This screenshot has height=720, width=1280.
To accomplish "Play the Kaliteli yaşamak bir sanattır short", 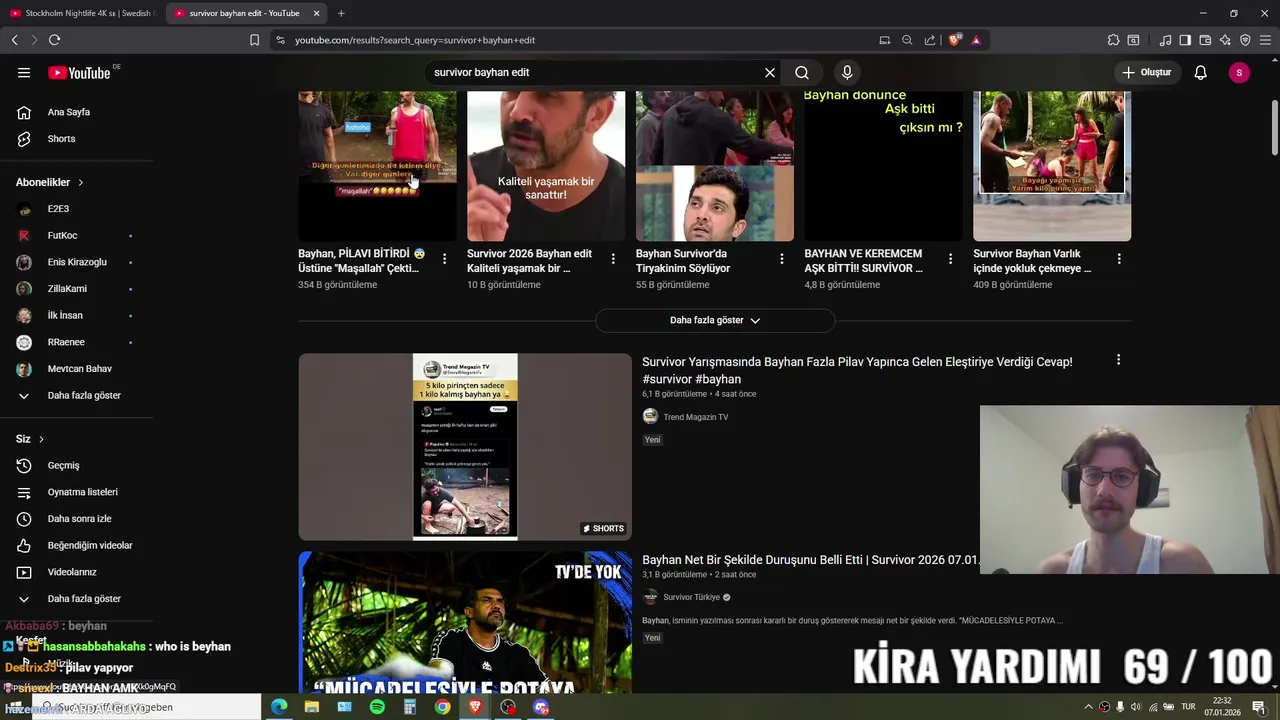I will (x=546, y=166).
